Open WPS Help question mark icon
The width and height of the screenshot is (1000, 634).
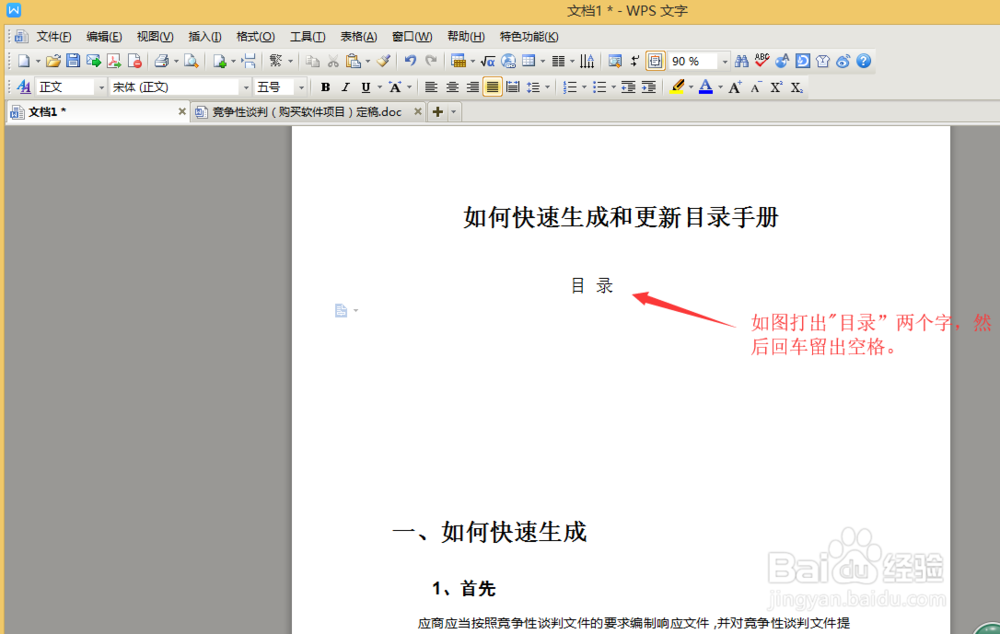tap(864, 61)
